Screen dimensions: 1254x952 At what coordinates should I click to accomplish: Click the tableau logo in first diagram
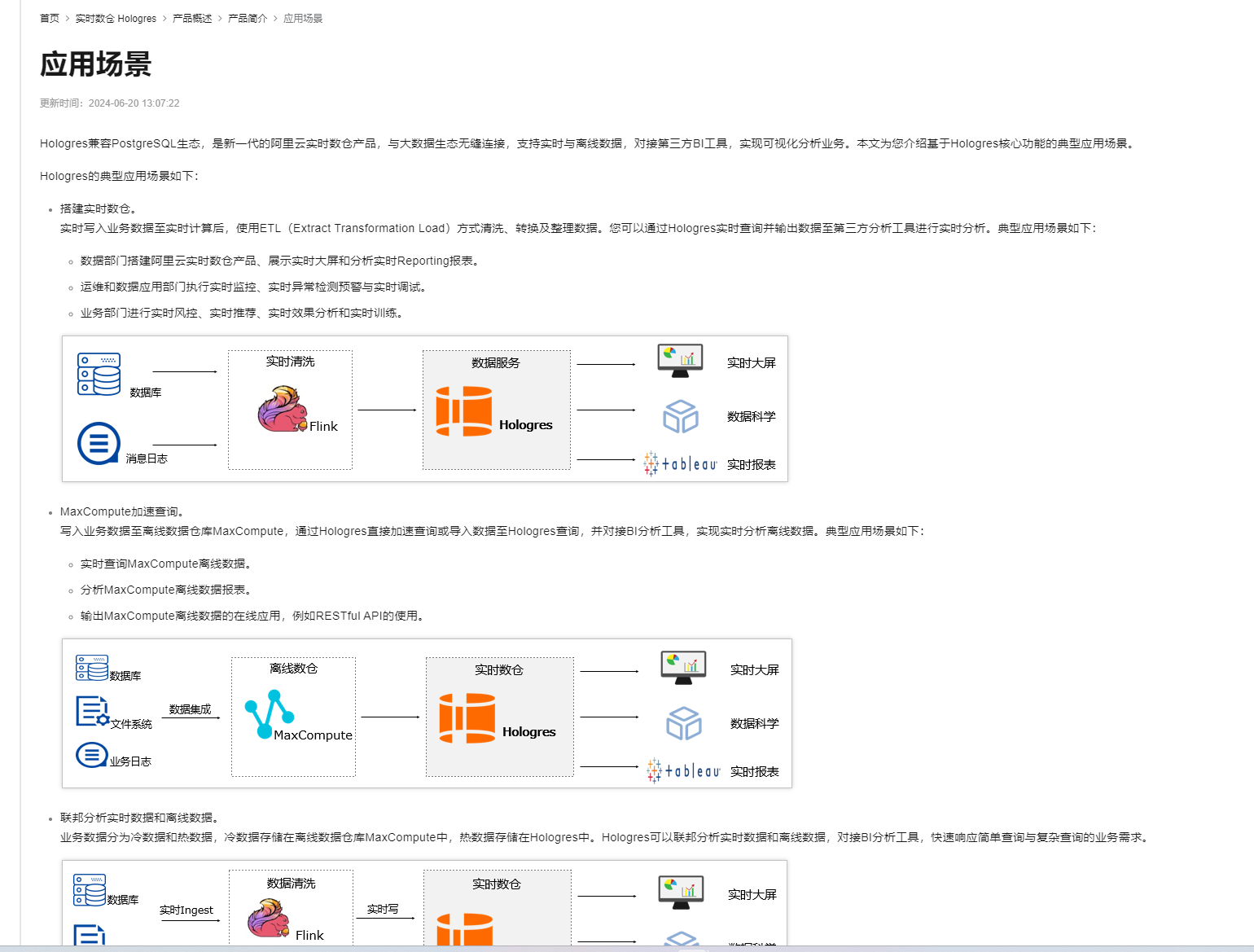(681, 463)
